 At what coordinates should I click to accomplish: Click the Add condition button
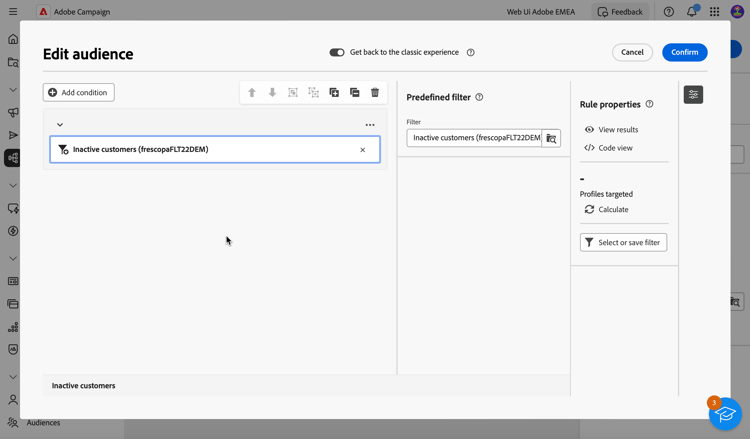79,93
